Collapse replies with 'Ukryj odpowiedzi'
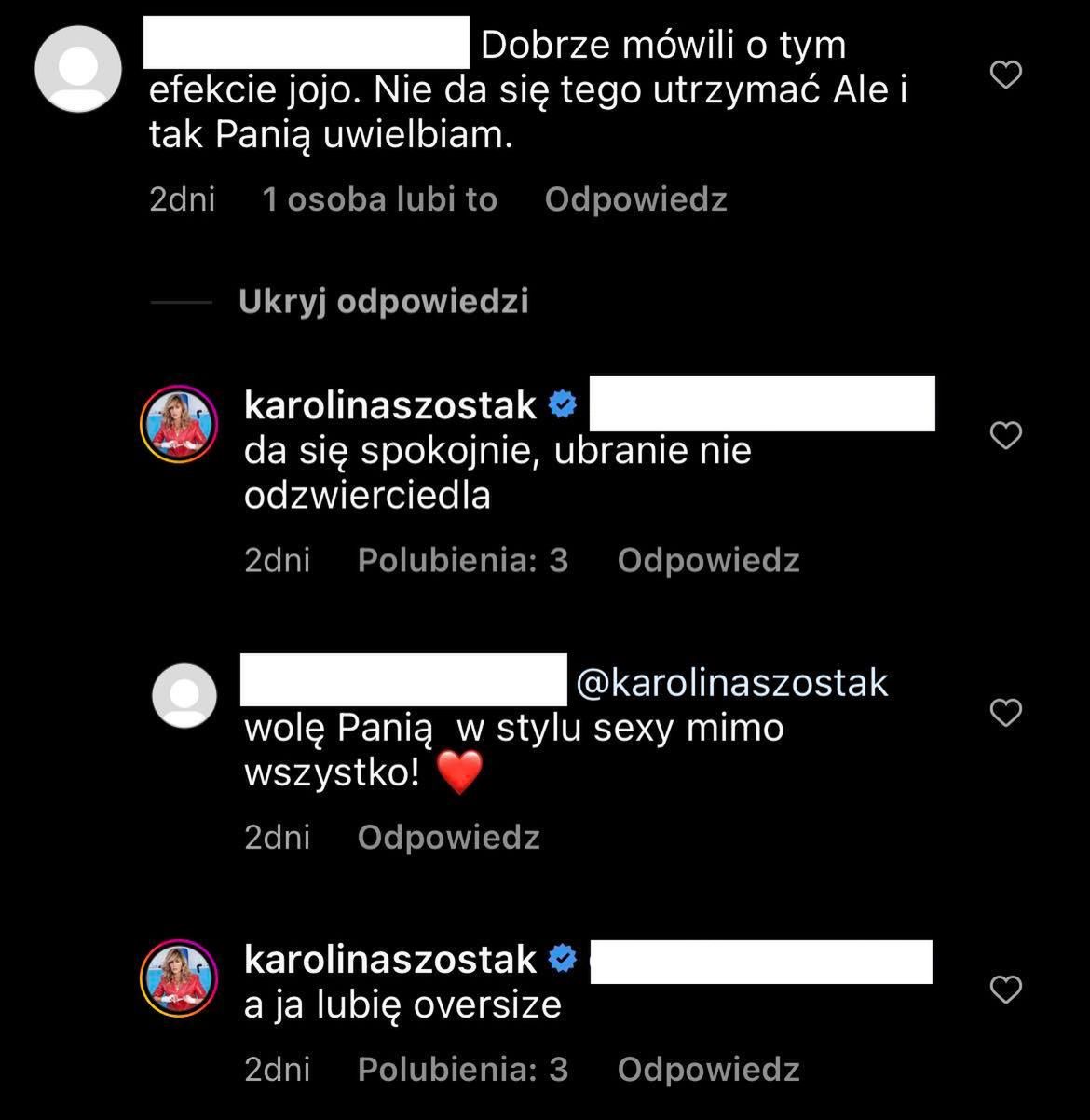This screenshot has width=1090, height=1120. [x=383, y=301]
